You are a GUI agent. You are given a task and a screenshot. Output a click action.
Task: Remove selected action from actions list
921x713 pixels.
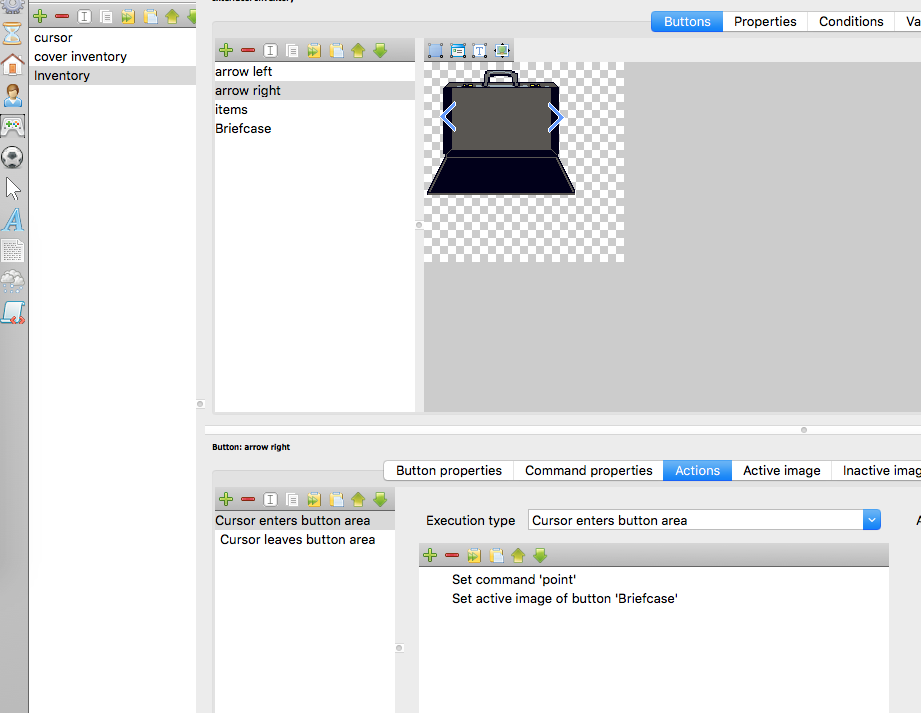[x=248, y=499]
